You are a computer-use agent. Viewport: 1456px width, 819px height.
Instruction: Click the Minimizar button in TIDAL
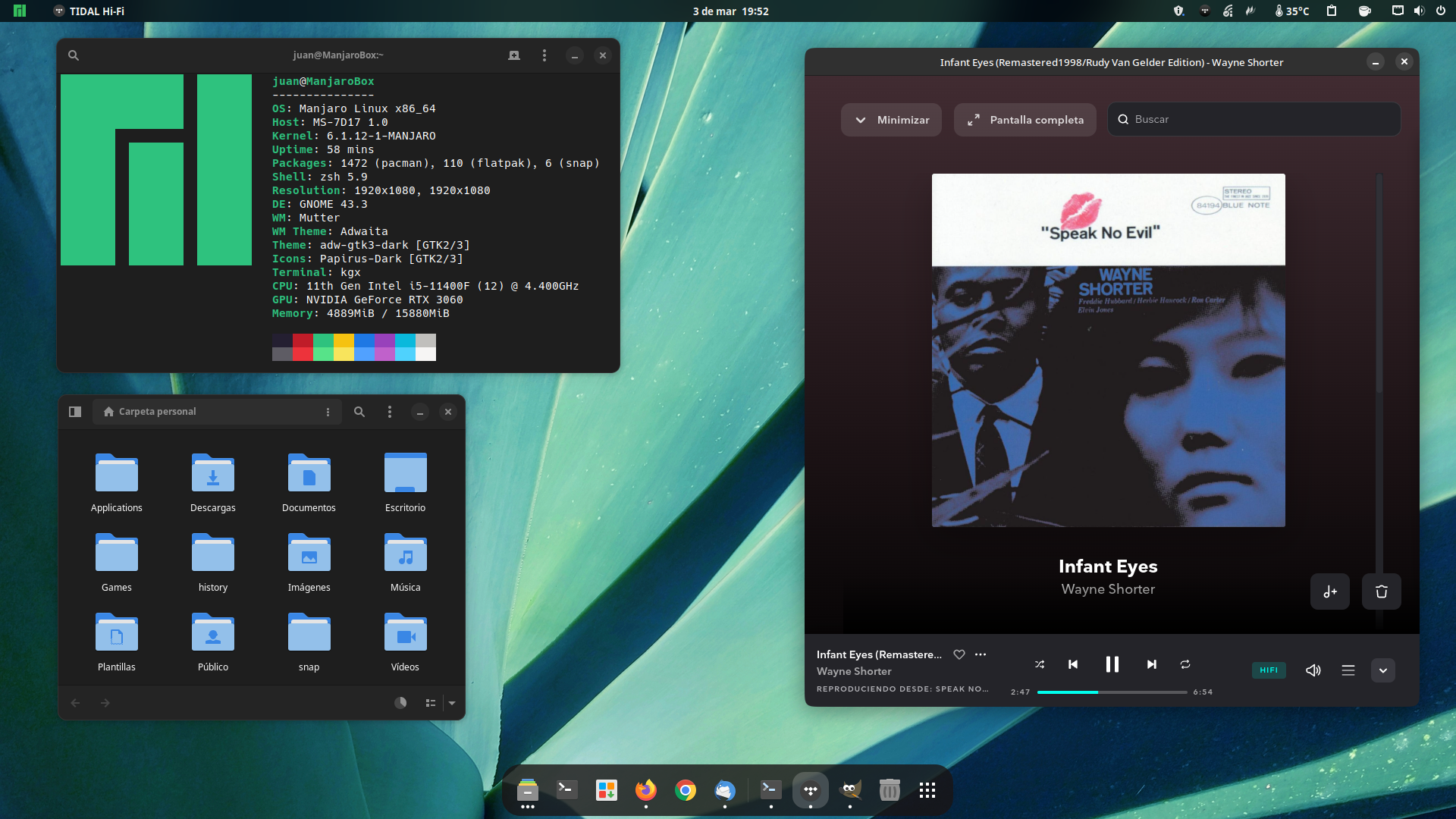tap(892, 120)
